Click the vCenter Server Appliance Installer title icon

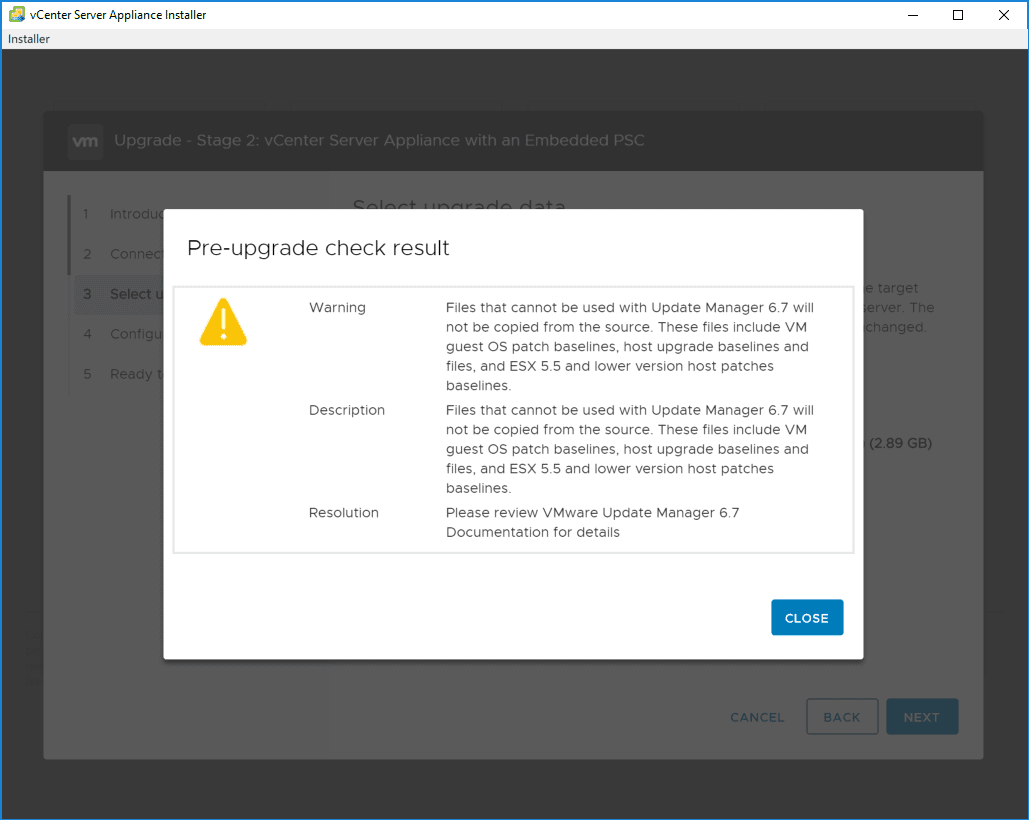click(16, 14)
